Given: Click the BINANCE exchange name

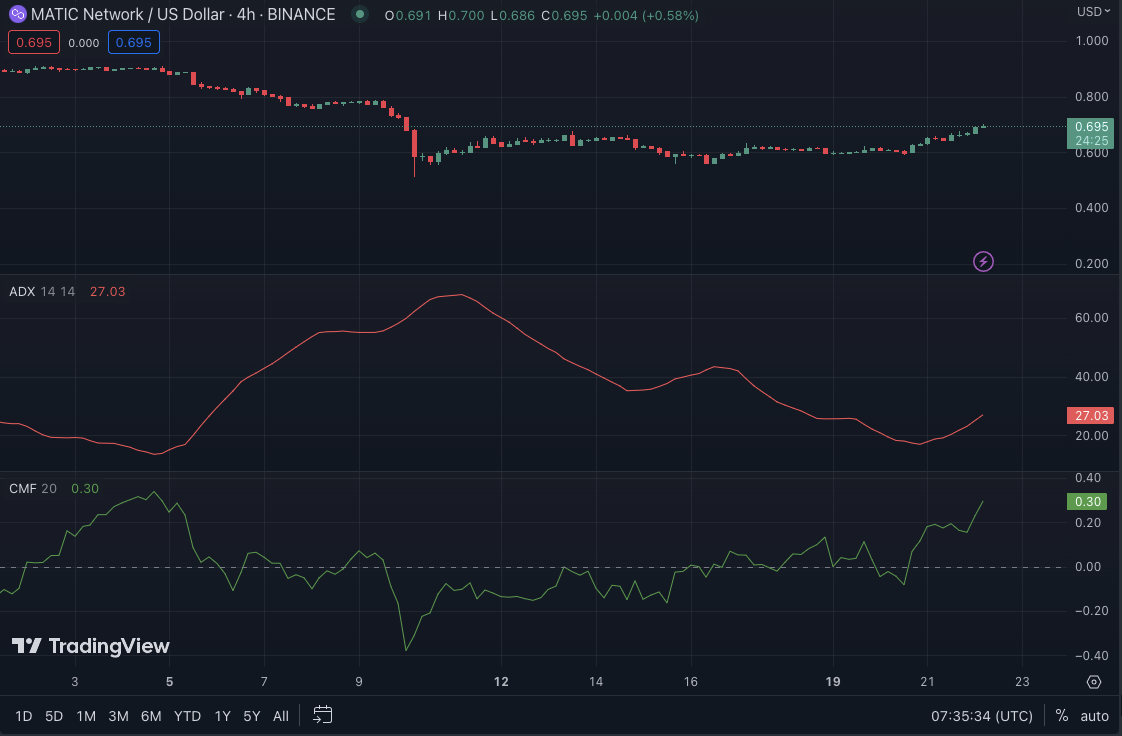Looking at the screenshot, I should 301,14.
